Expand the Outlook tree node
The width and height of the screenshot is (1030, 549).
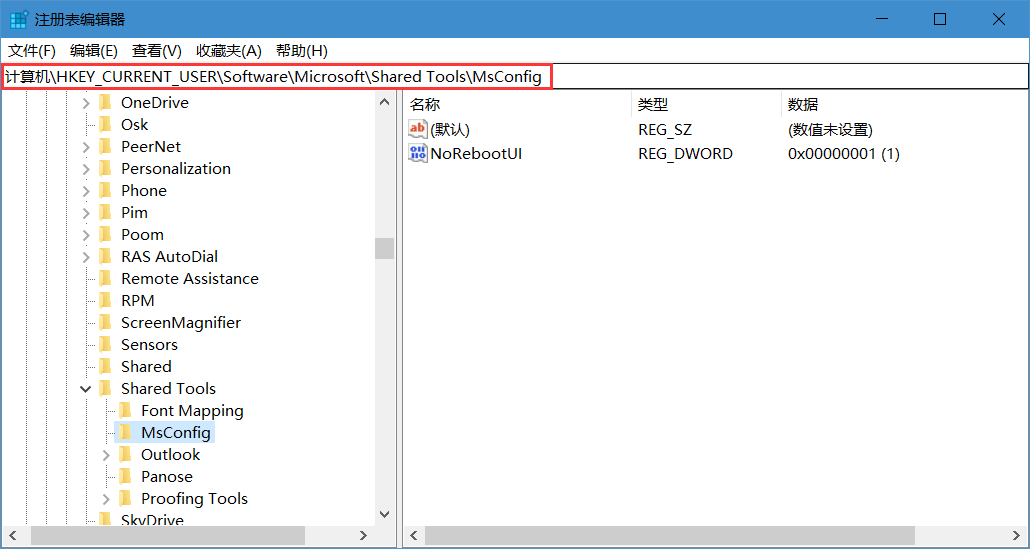coord(106,455)
